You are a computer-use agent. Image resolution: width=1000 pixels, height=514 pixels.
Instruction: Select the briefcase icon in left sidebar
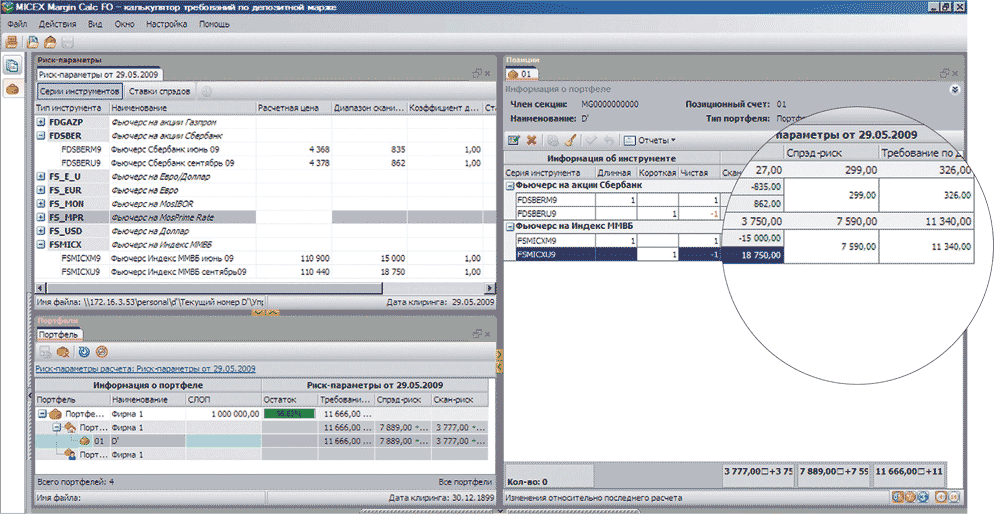(12, 89)
